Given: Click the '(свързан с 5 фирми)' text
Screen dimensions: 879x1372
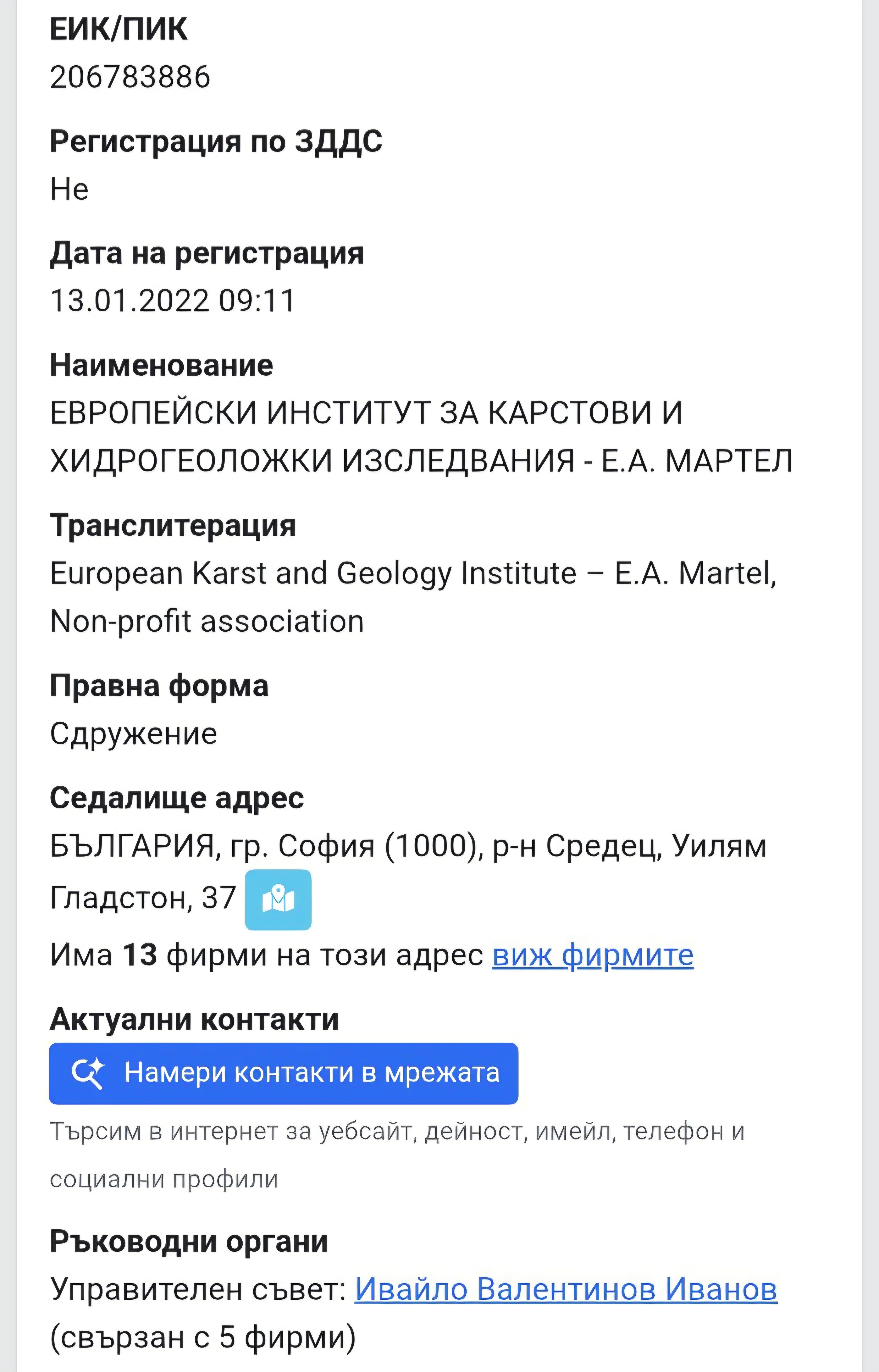Looking at the screenshot, I should click(x=203, y=1337).
